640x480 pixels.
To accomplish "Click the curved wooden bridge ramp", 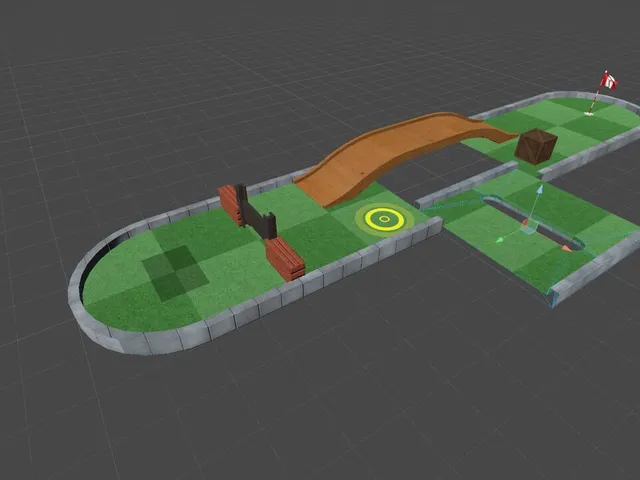I will tap(401, 154).
